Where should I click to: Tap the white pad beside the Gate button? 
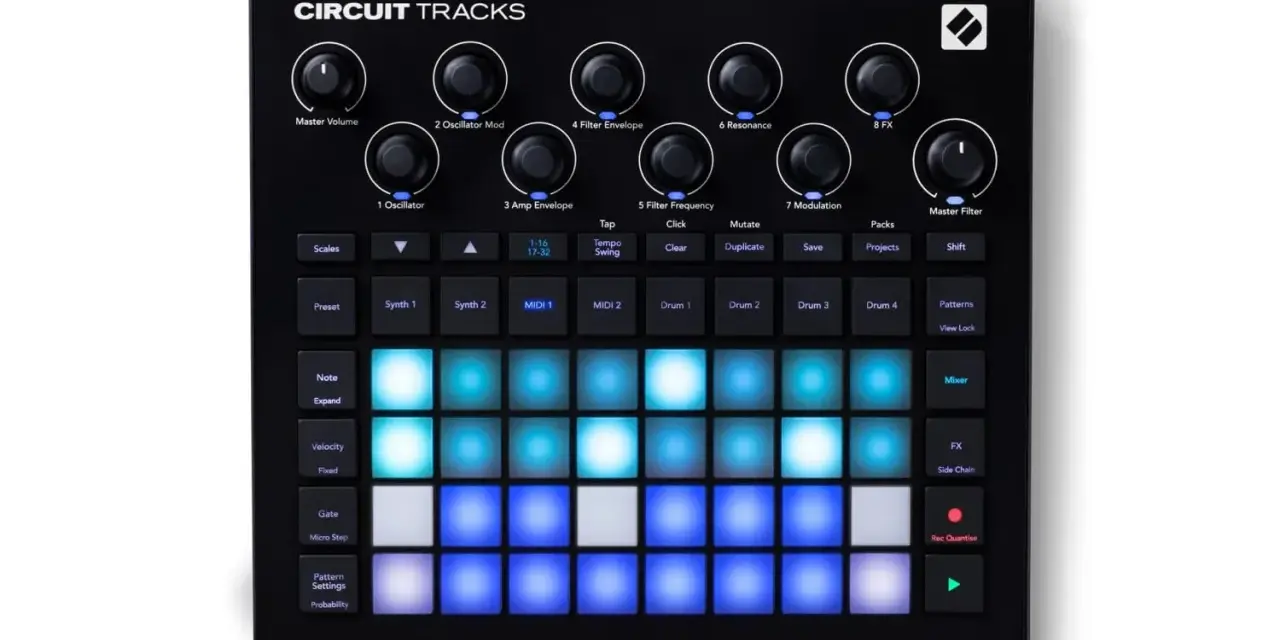click(402, 516)
